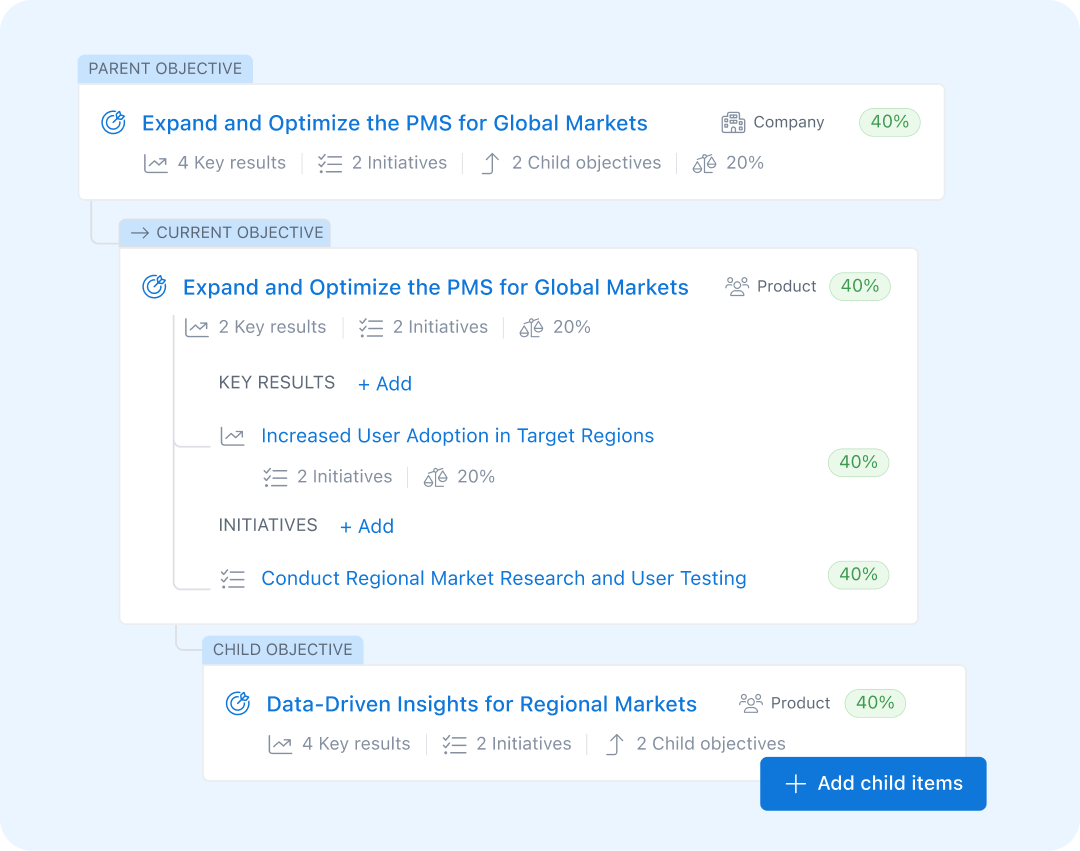Click the checklist icon under Increased User Adoption
Screen dimensions: 1080x851
276,477
